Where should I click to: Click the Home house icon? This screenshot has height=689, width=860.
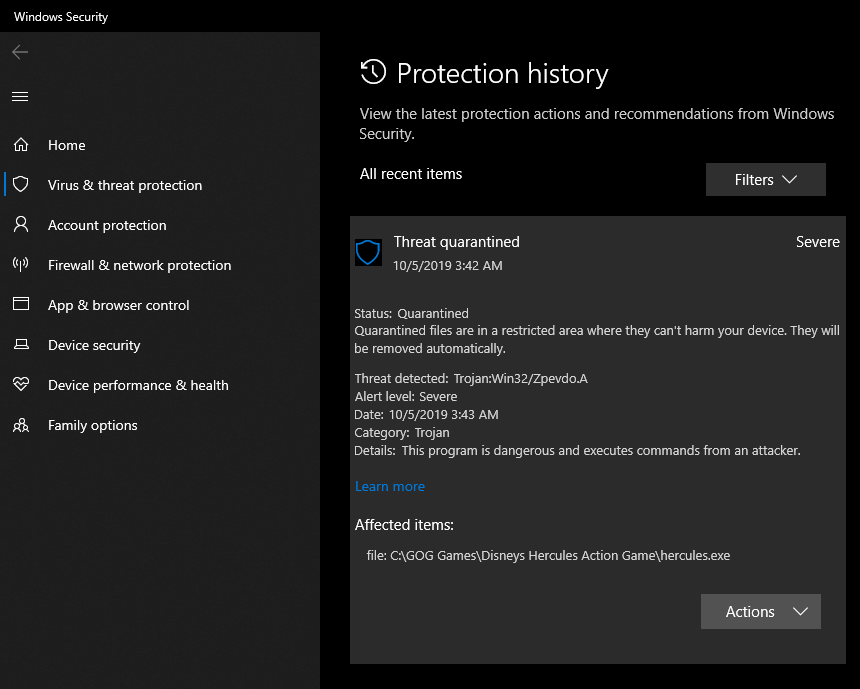pos(21,145)
